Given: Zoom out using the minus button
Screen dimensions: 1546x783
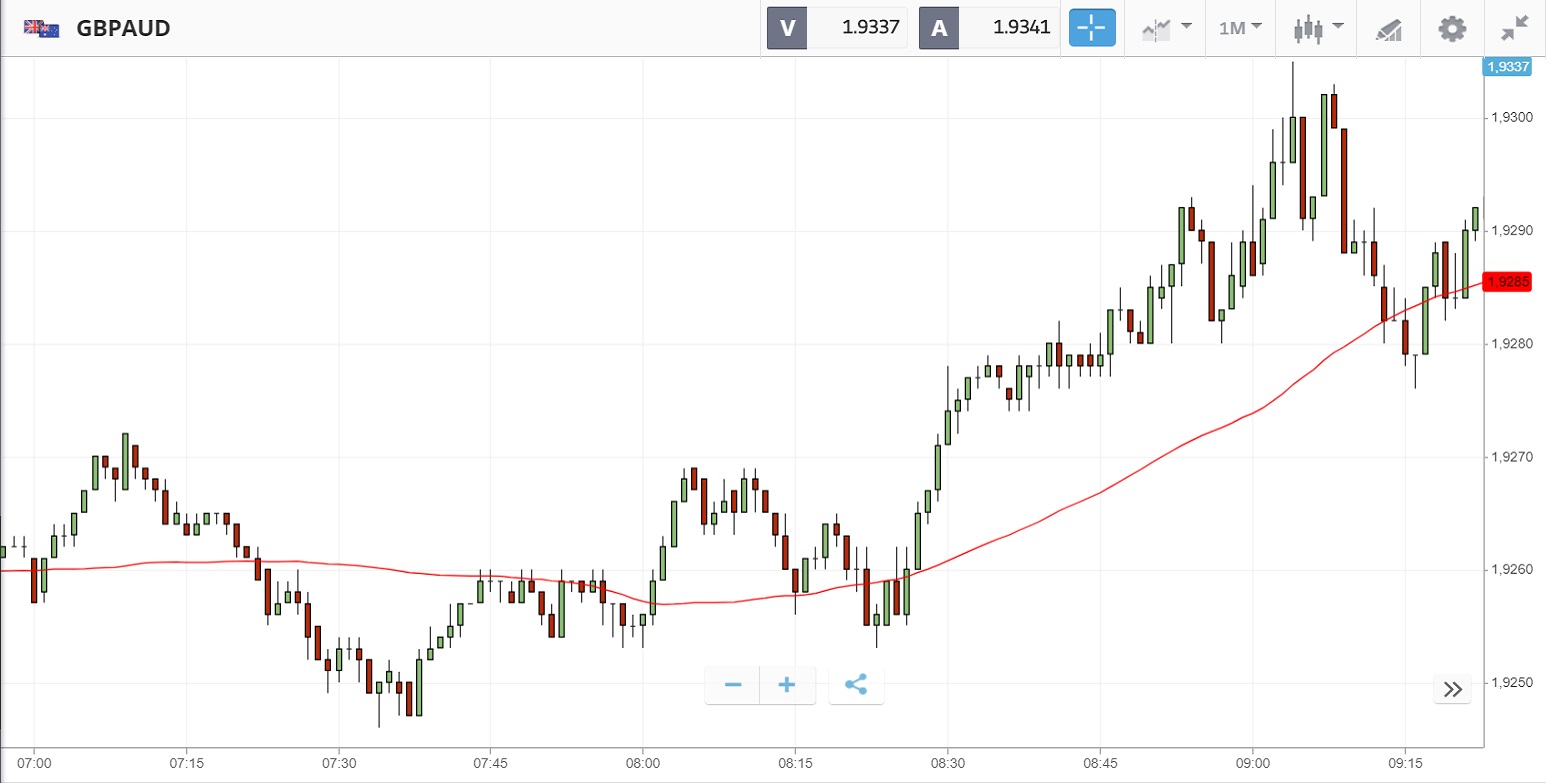Looking at the screenshot, I should point(733,685).
